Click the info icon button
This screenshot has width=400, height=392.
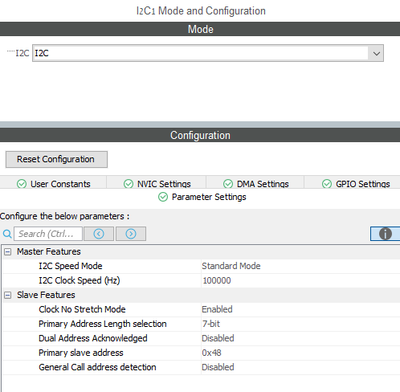pyautogui.click(x=385, y=234)
